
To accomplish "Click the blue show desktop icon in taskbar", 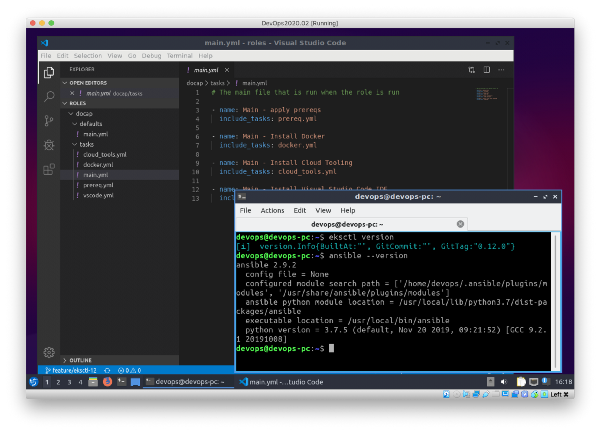I will tap(135, 382).
